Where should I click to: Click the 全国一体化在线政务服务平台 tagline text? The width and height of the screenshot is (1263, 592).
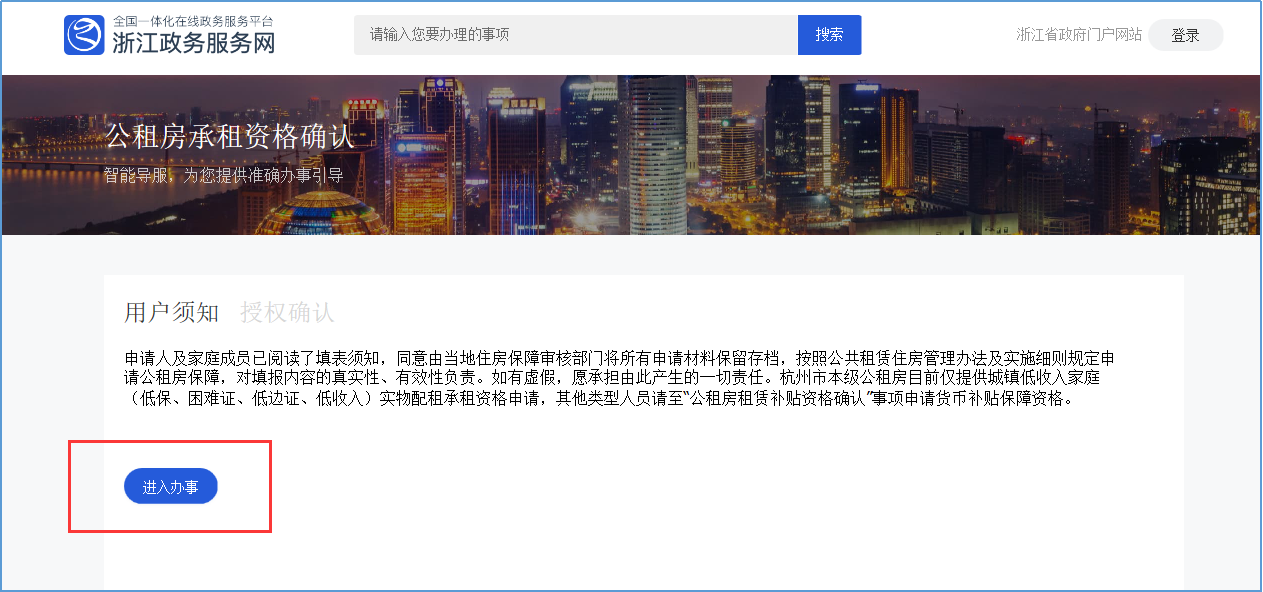click(x=192, y=20)
